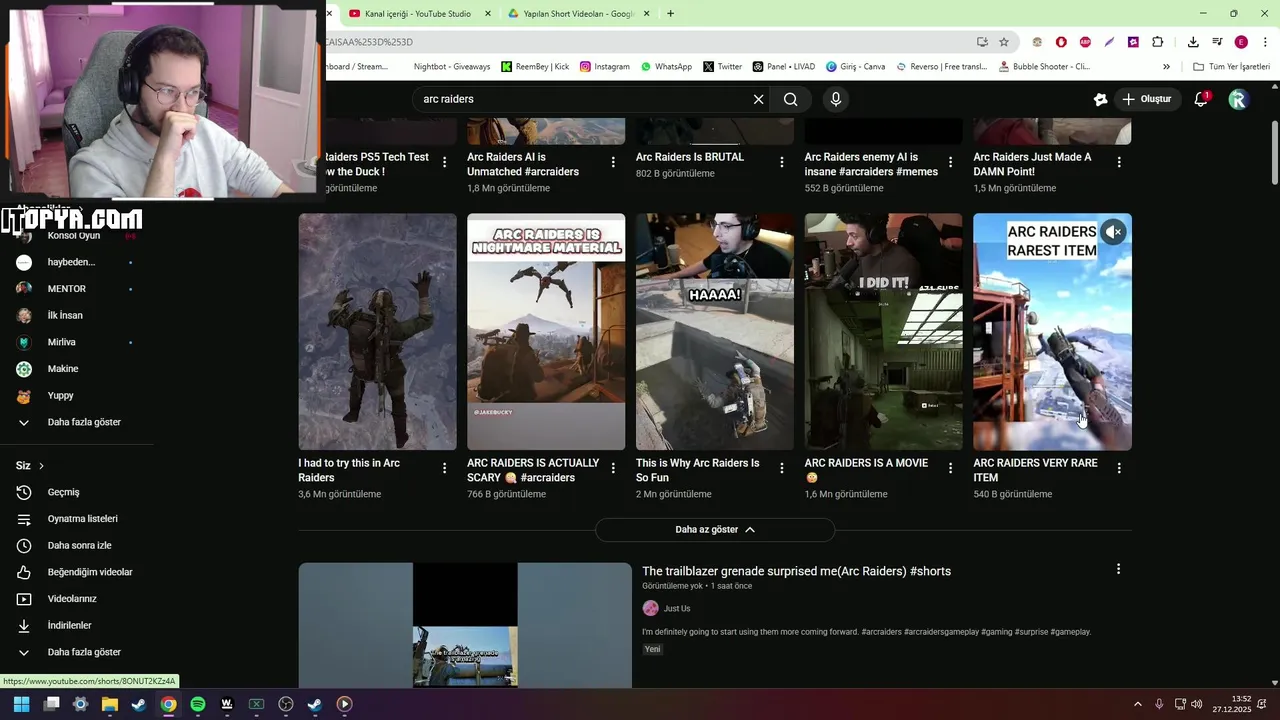Clear the 'arc raiders' search text
The height and width of the screenshot is (720, 1280).
point(758,99)
